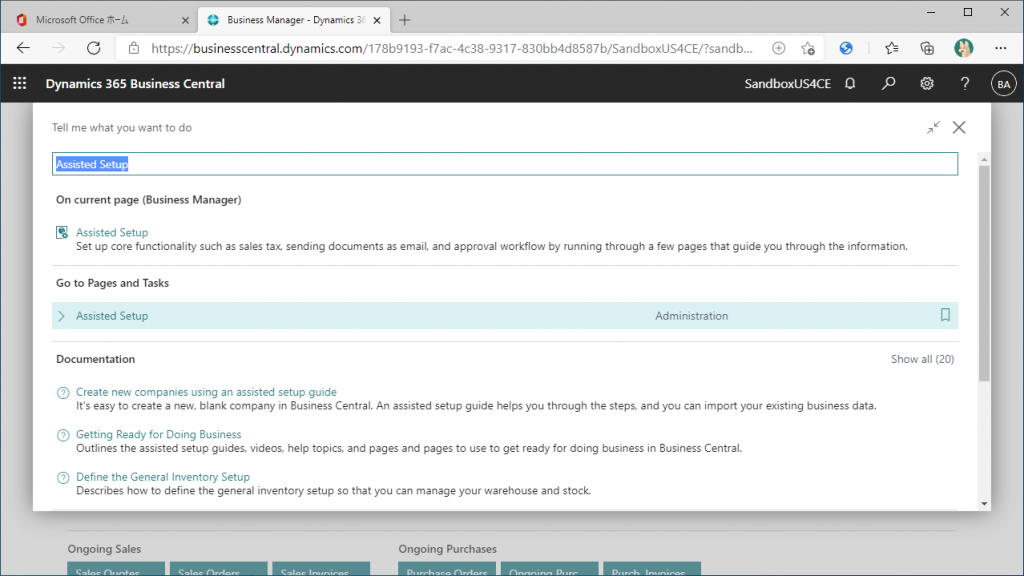Close the Business Manager tab
The width and height of the screenshot is (1024, 576).
(377, 20)
